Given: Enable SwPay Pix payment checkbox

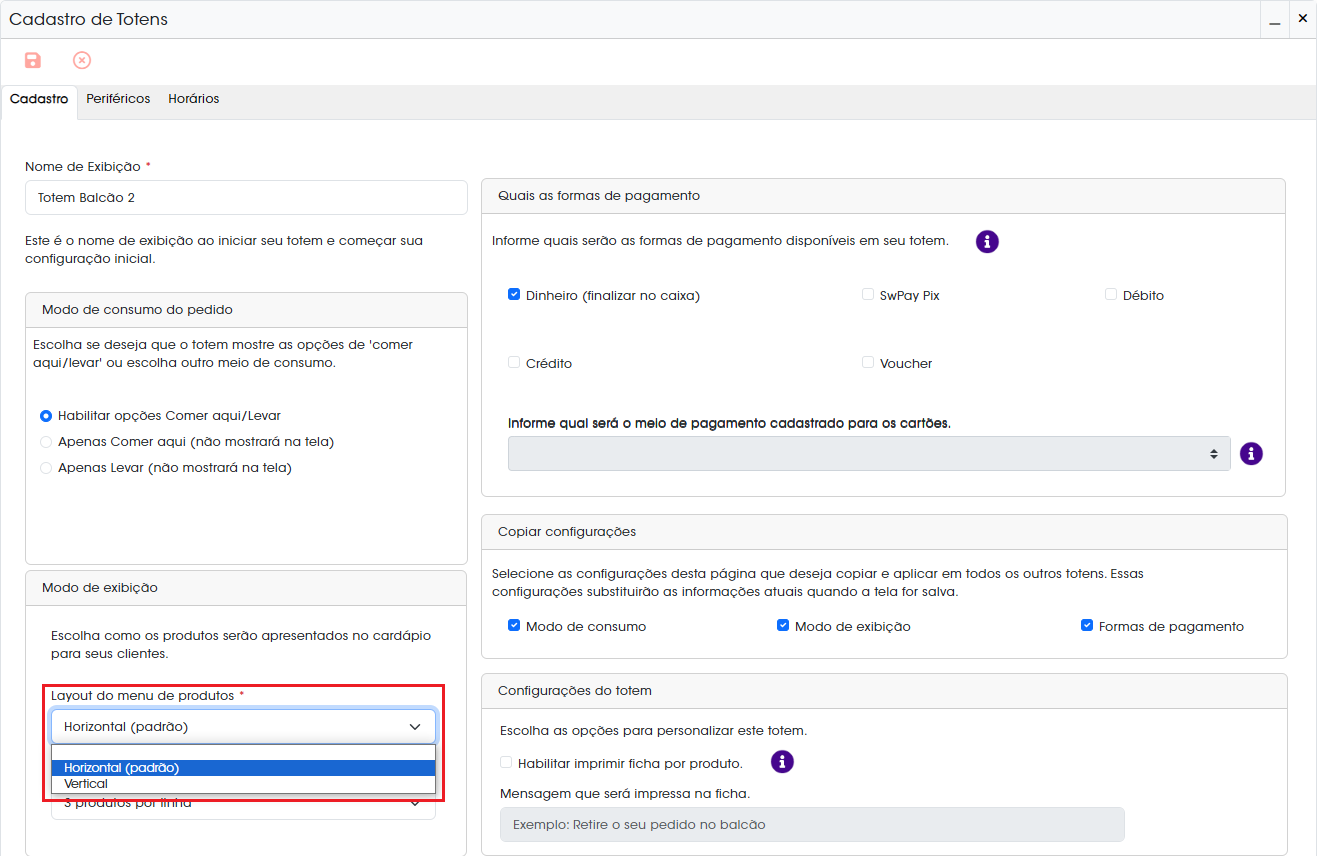Looking at the screenshot, I should [x=868, y=295].
